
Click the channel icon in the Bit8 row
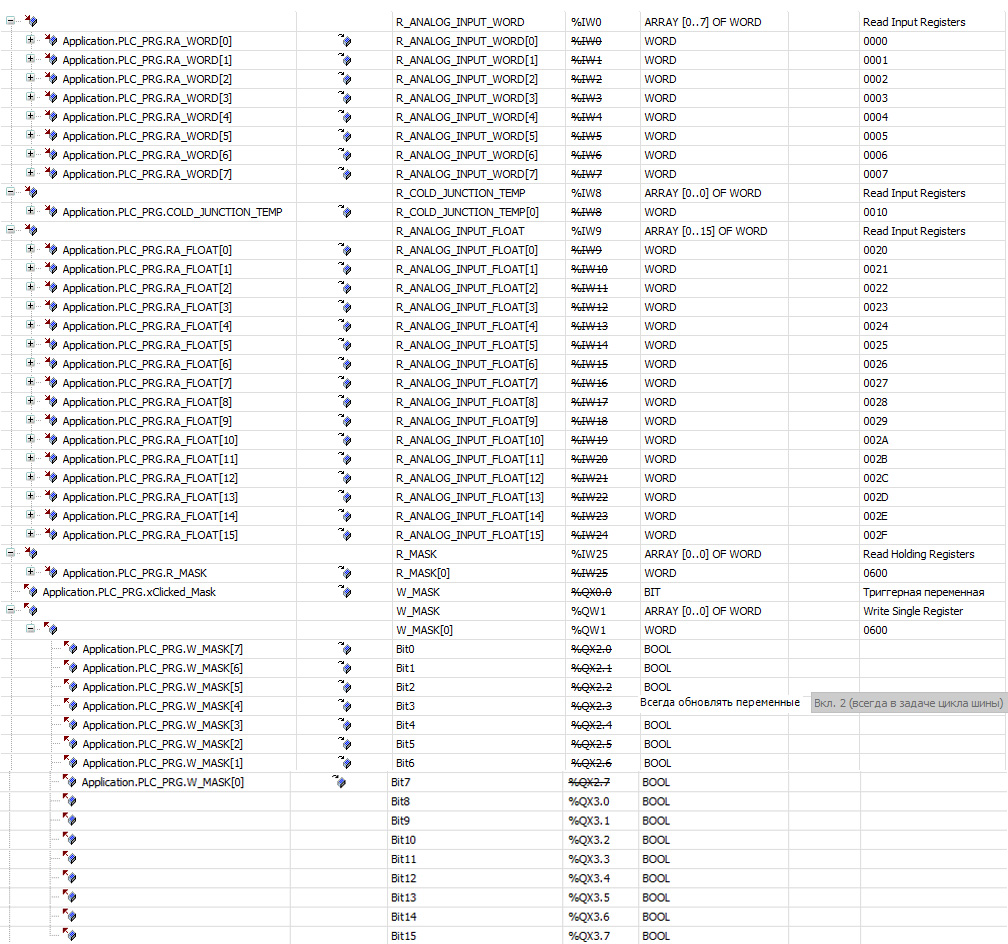69,801
